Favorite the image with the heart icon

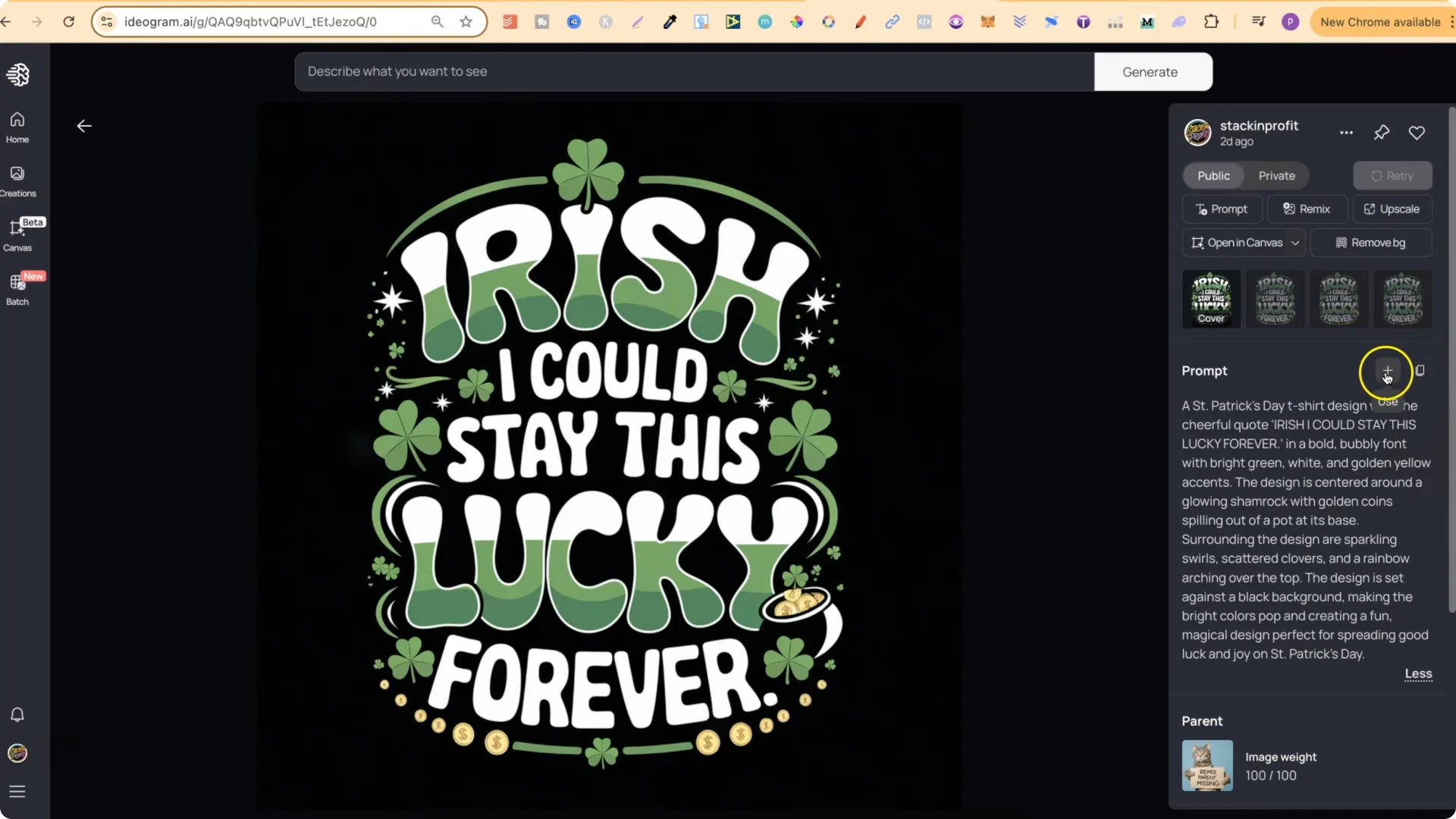pyautogui.click(x=1417, y=132)
